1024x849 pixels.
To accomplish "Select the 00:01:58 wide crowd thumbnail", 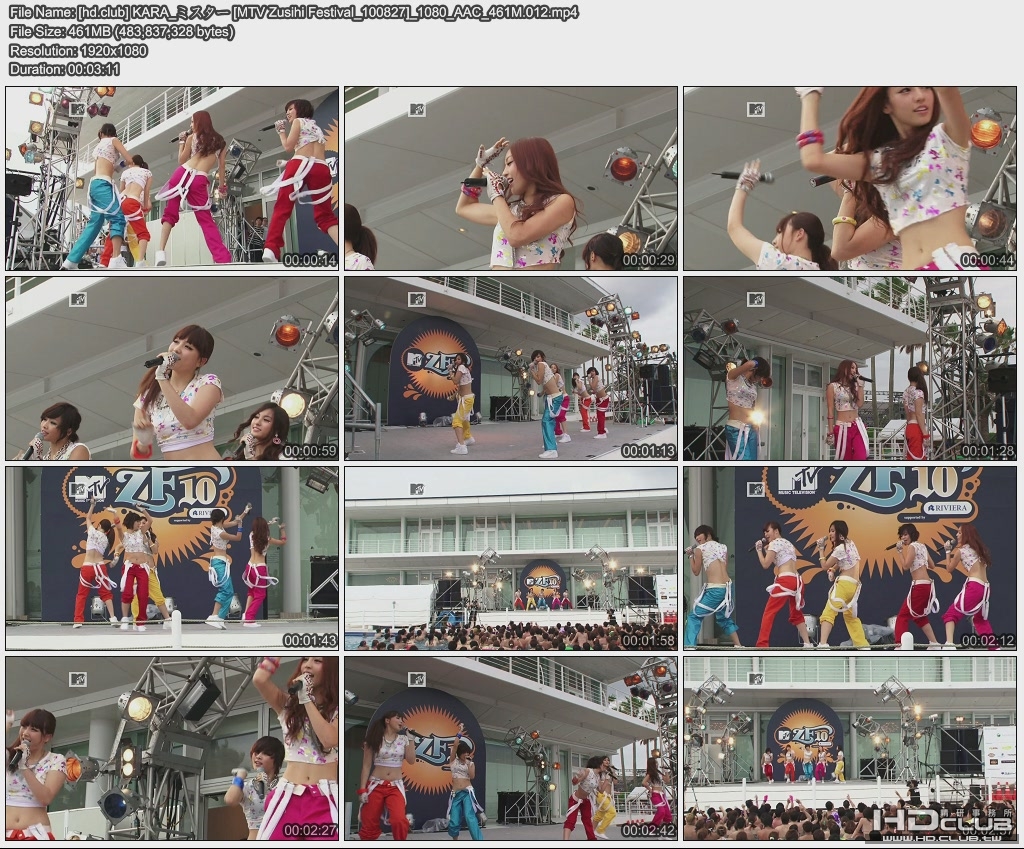I will coord(512,553).
